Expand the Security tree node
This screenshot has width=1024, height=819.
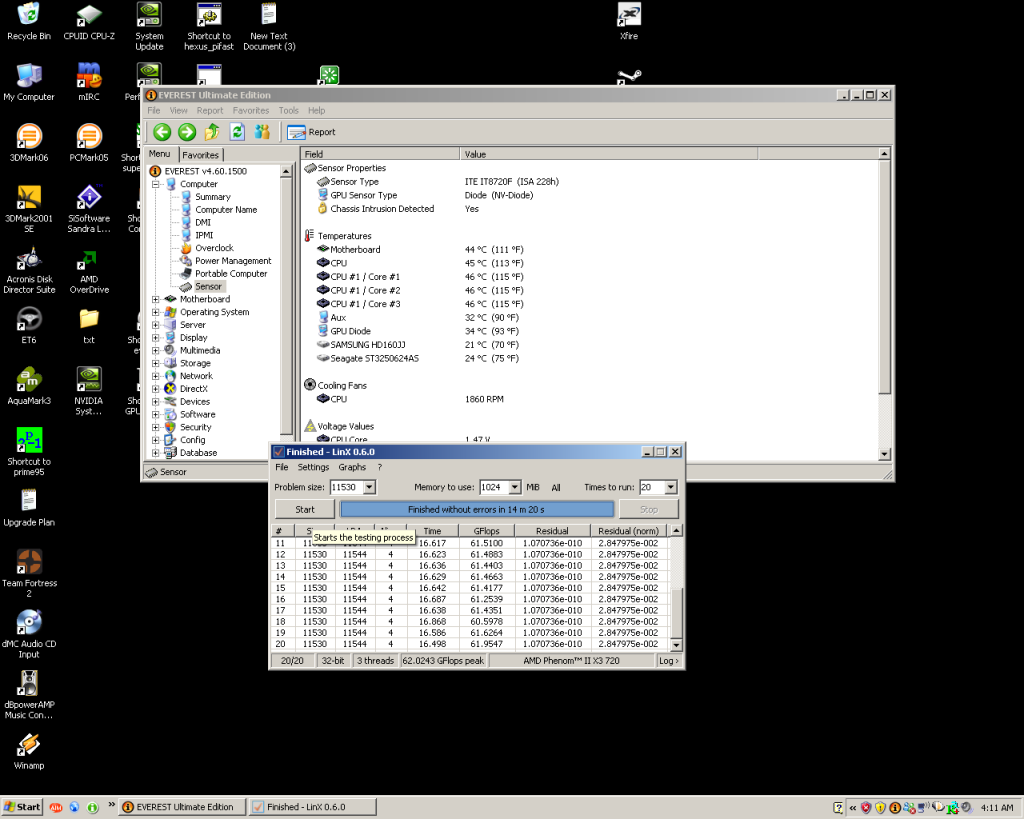pyautogui.click(x=155, y=427)
